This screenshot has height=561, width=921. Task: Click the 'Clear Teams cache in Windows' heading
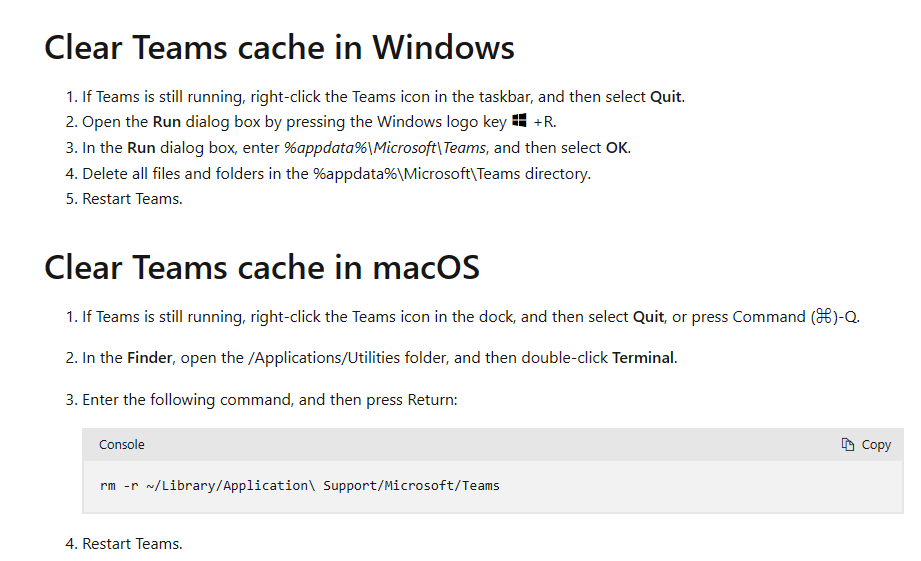(280, 48)
